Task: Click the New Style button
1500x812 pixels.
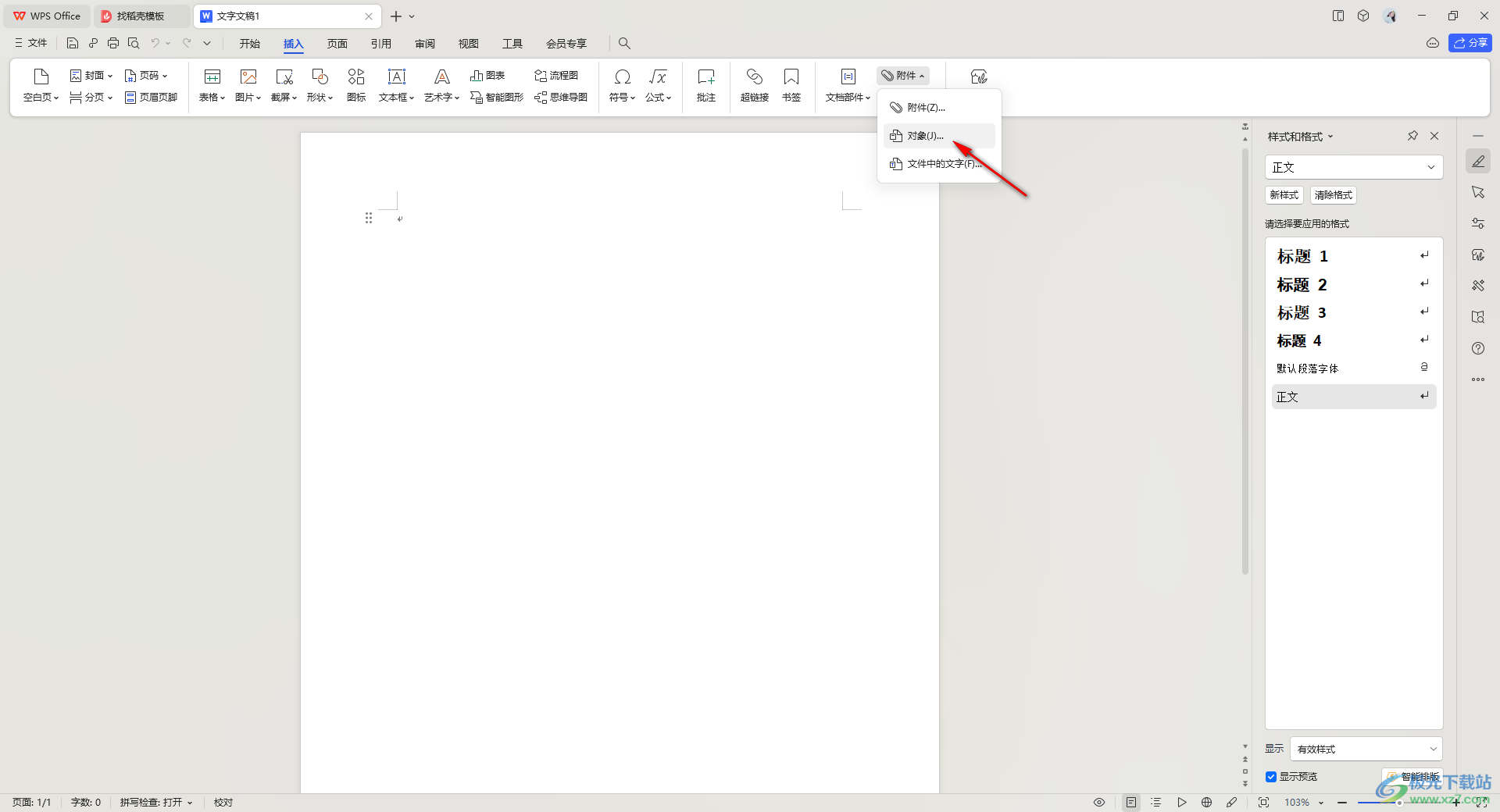Action: (1284, 195)
